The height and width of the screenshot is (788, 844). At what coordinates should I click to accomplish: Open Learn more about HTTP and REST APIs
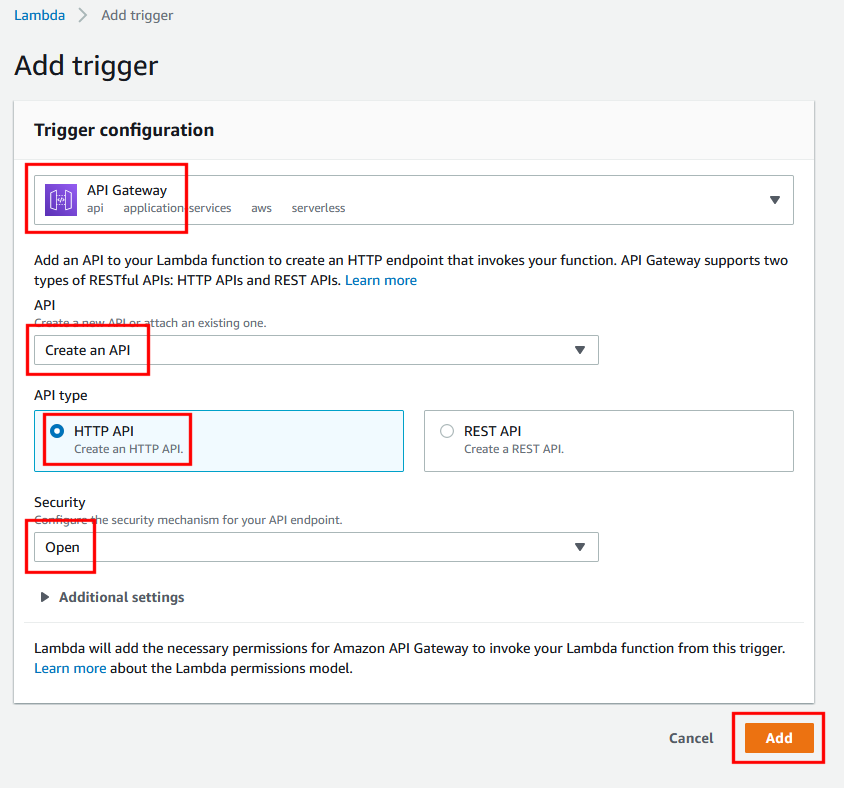click(x=381, y=280)
